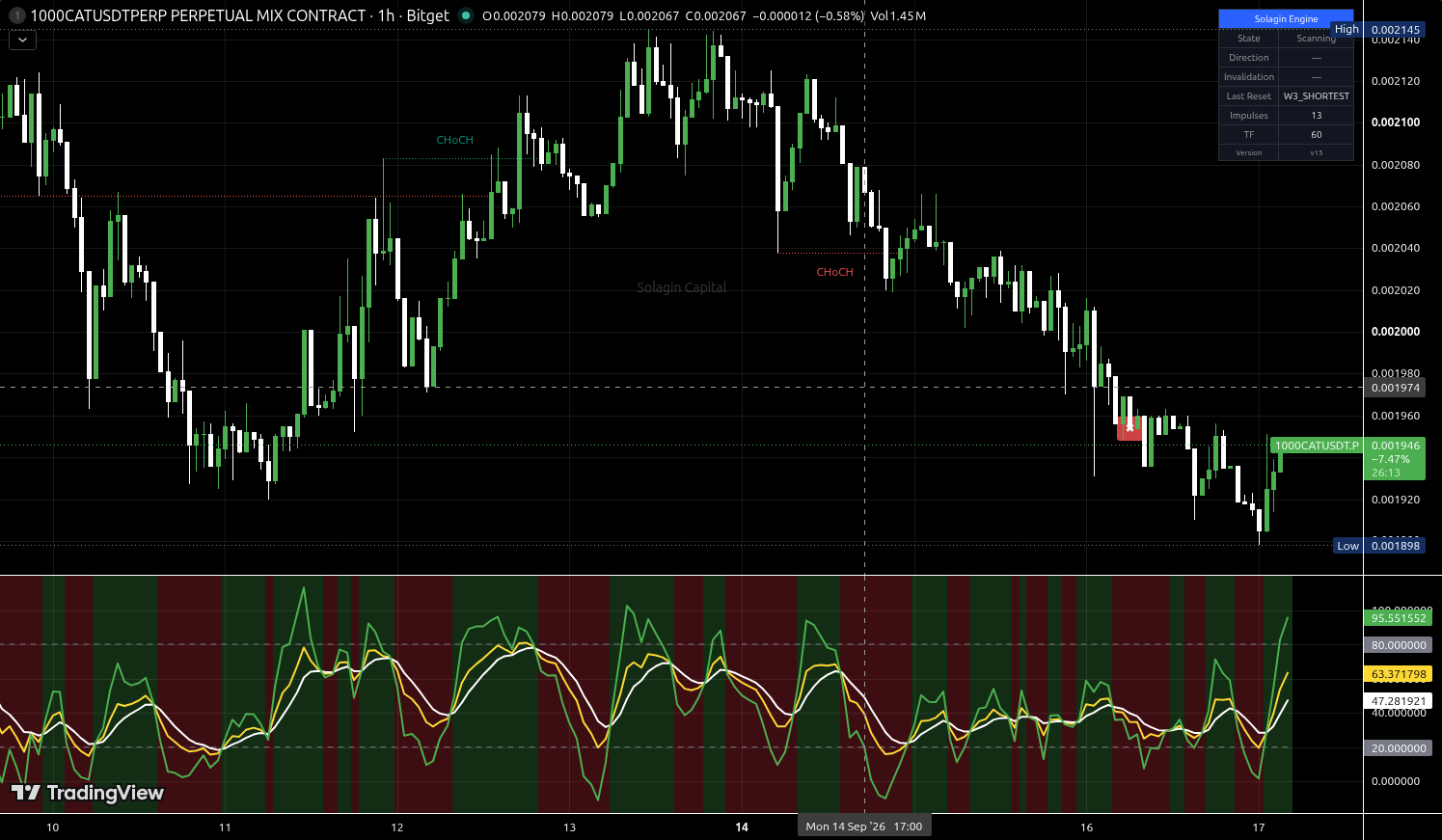Click the green market status dot
The height and width of the screenshot is (840, 1442).
click(x=466, y=15)
